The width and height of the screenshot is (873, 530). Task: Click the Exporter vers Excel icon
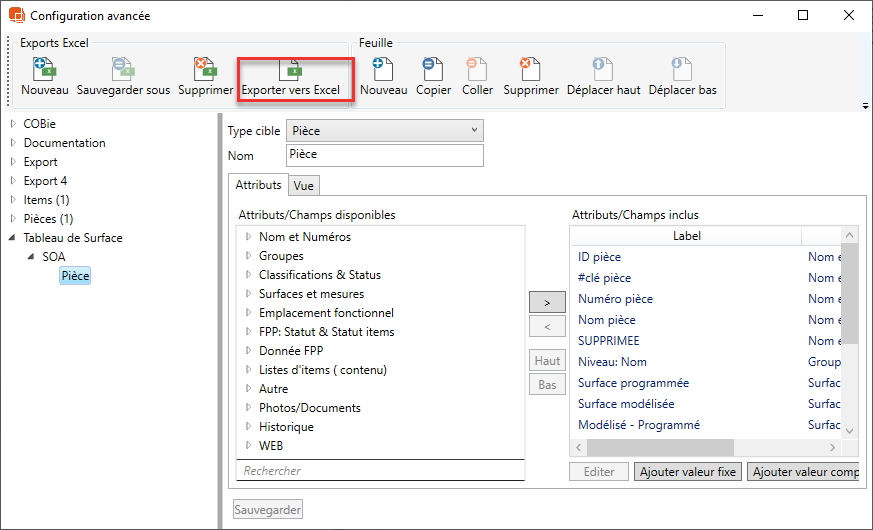(x=291, y=69)
